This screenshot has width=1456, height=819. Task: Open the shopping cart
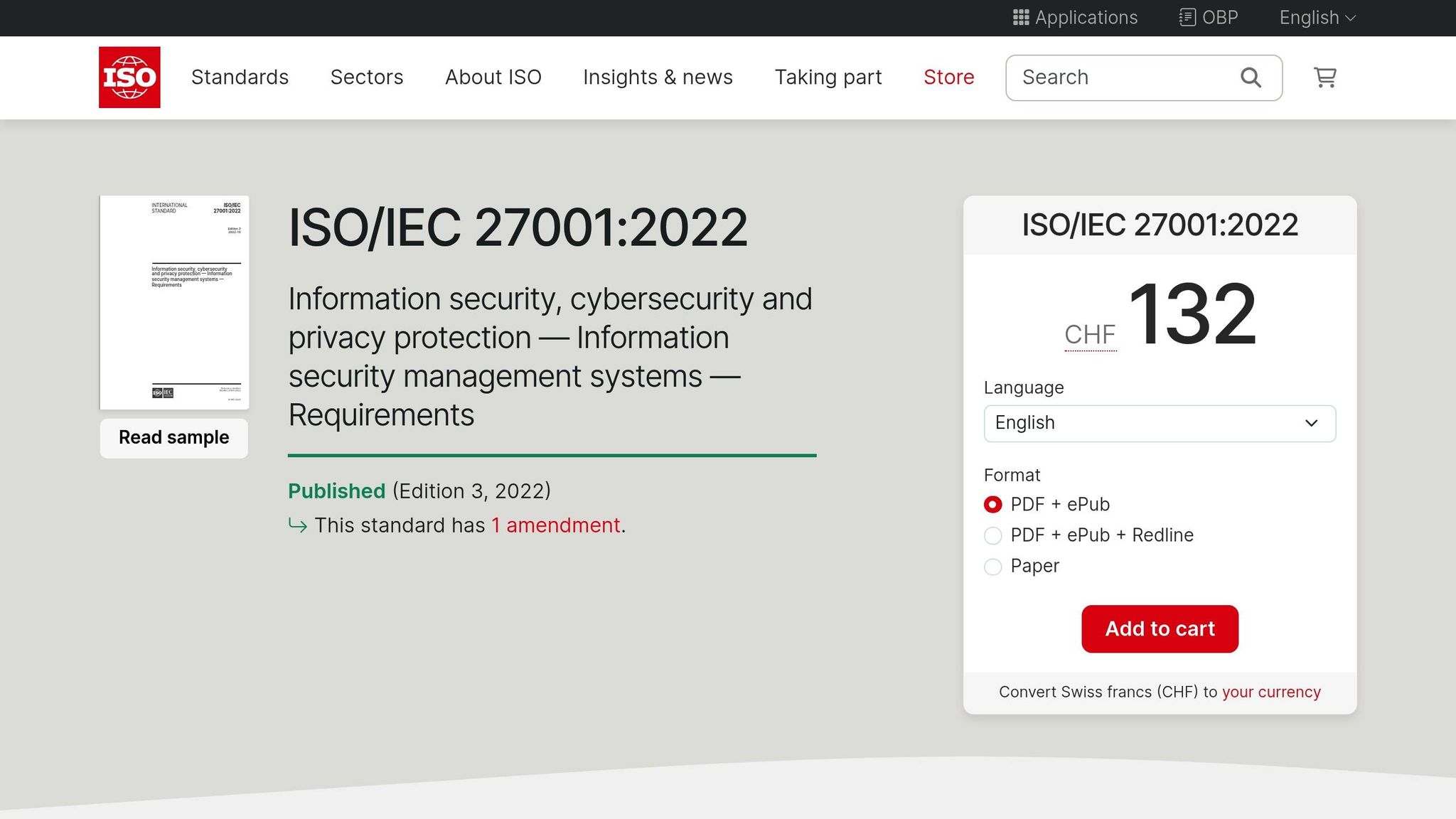(1324, 77)
